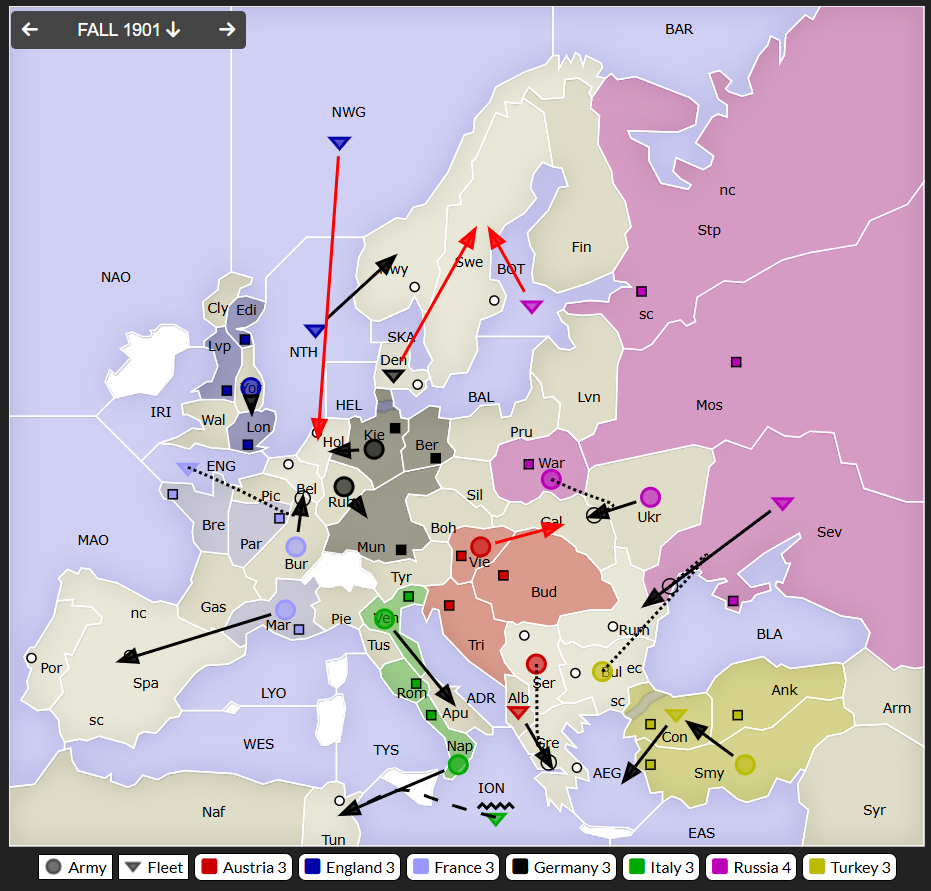Click the Turkey 3 legend entry

(x=850, y=867)
